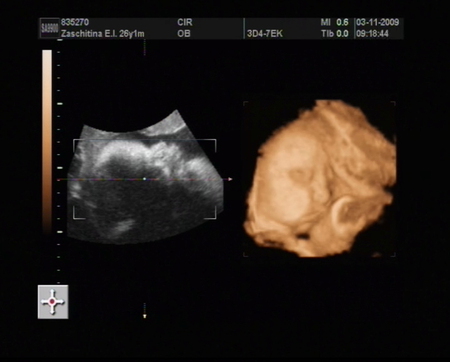Click the top-right ROI box corner
The image size is (450, 362).
click(213, 142)
